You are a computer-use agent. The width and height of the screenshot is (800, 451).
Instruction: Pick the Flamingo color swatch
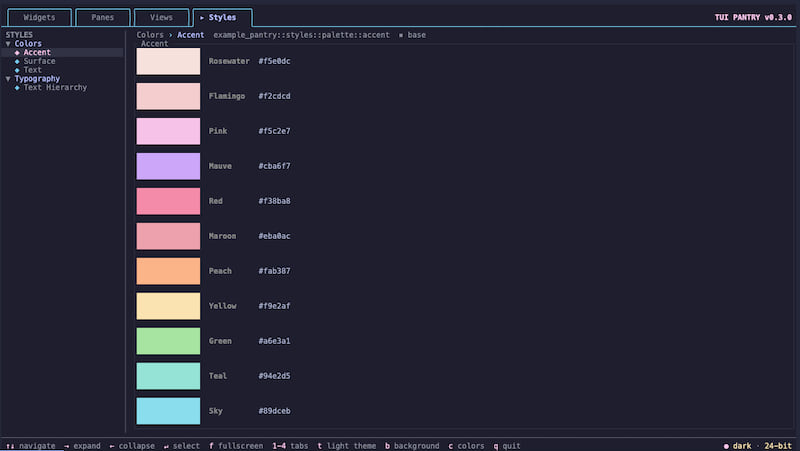[x=168, y=96]
